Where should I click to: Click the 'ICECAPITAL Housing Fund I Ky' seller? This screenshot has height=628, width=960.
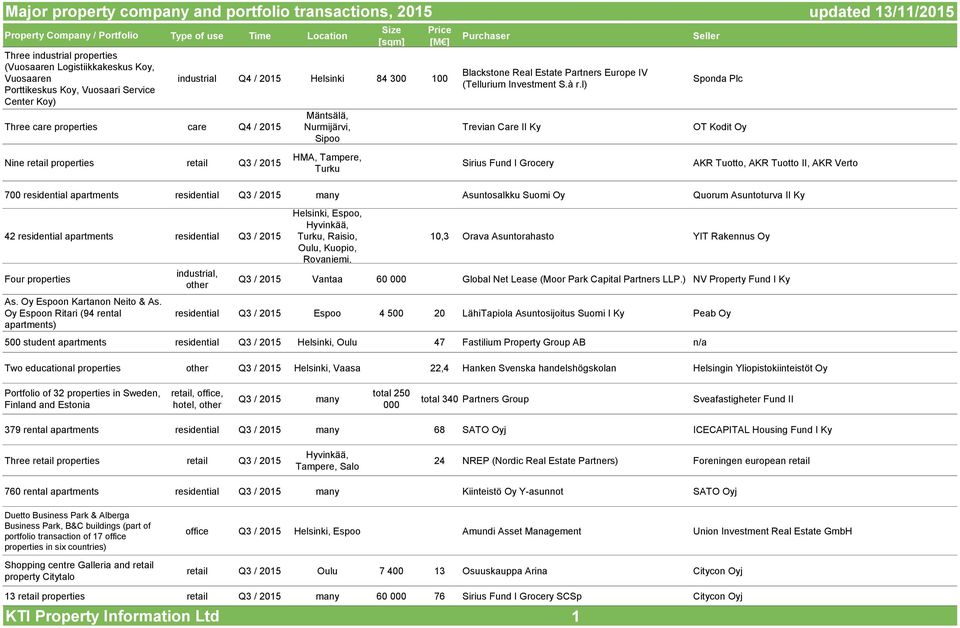click(x=762, y=430)
